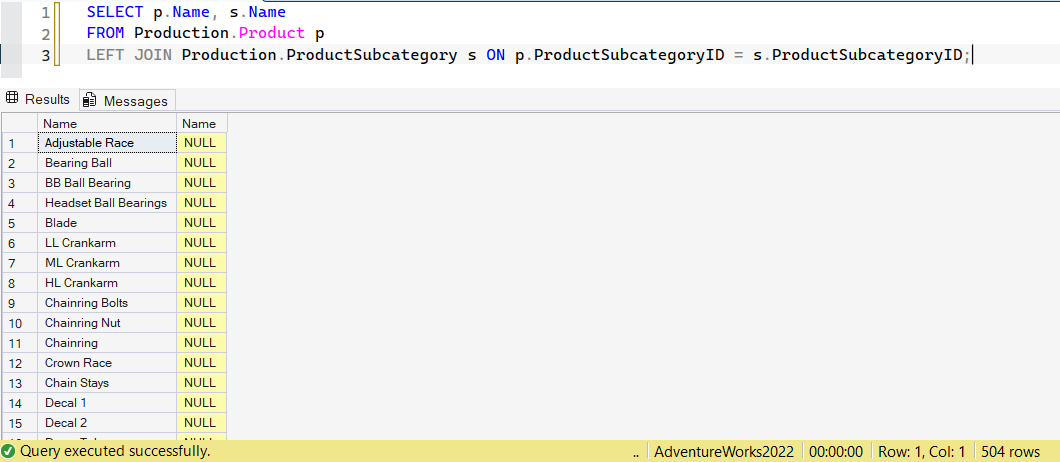This screenshot has height=462, width=1060.
Task: Click row header number 15
Action: pos(20,422)
